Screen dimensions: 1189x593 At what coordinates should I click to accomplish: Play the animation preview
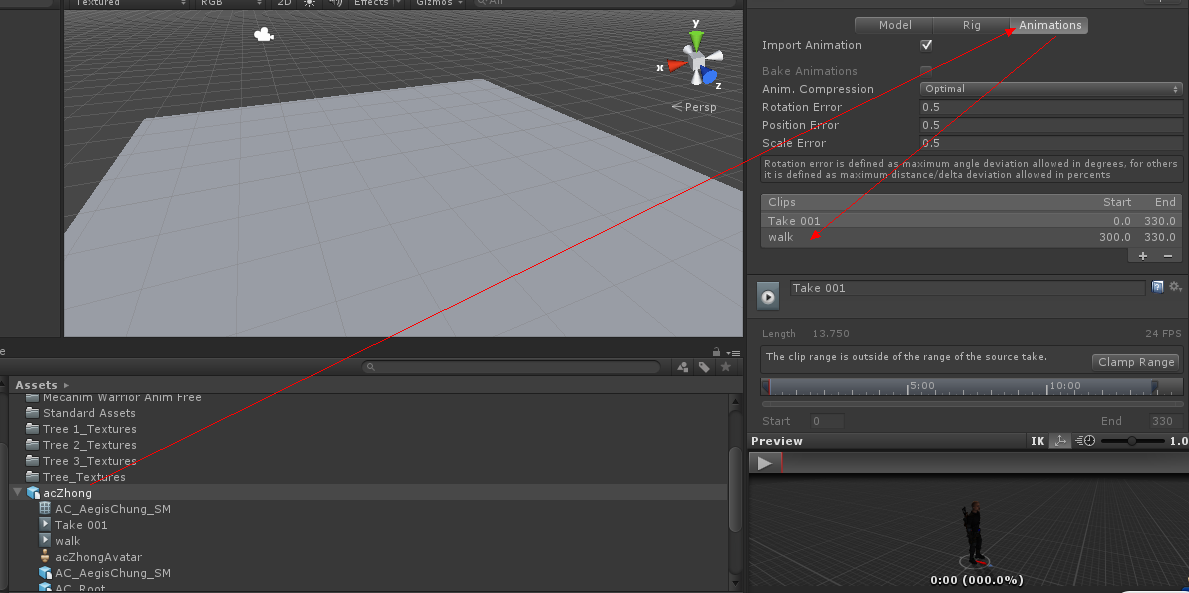[x=764, y=463]
